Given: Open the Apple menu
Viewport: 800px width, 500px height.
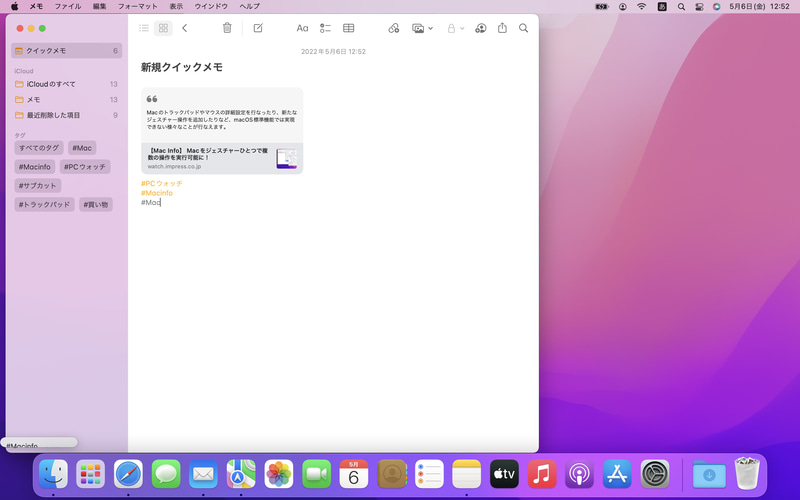Looking at the screenshot, I should (15, 6).
